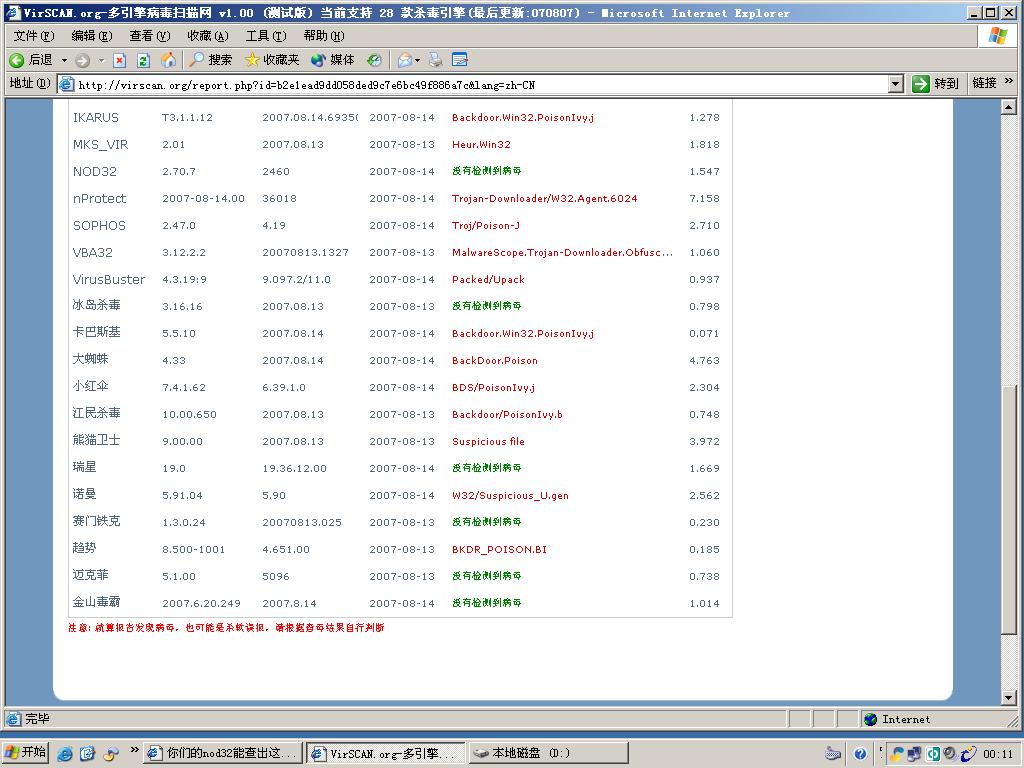Switch to 本地磁盘 (D:) taskbar window

click(549, 753)
